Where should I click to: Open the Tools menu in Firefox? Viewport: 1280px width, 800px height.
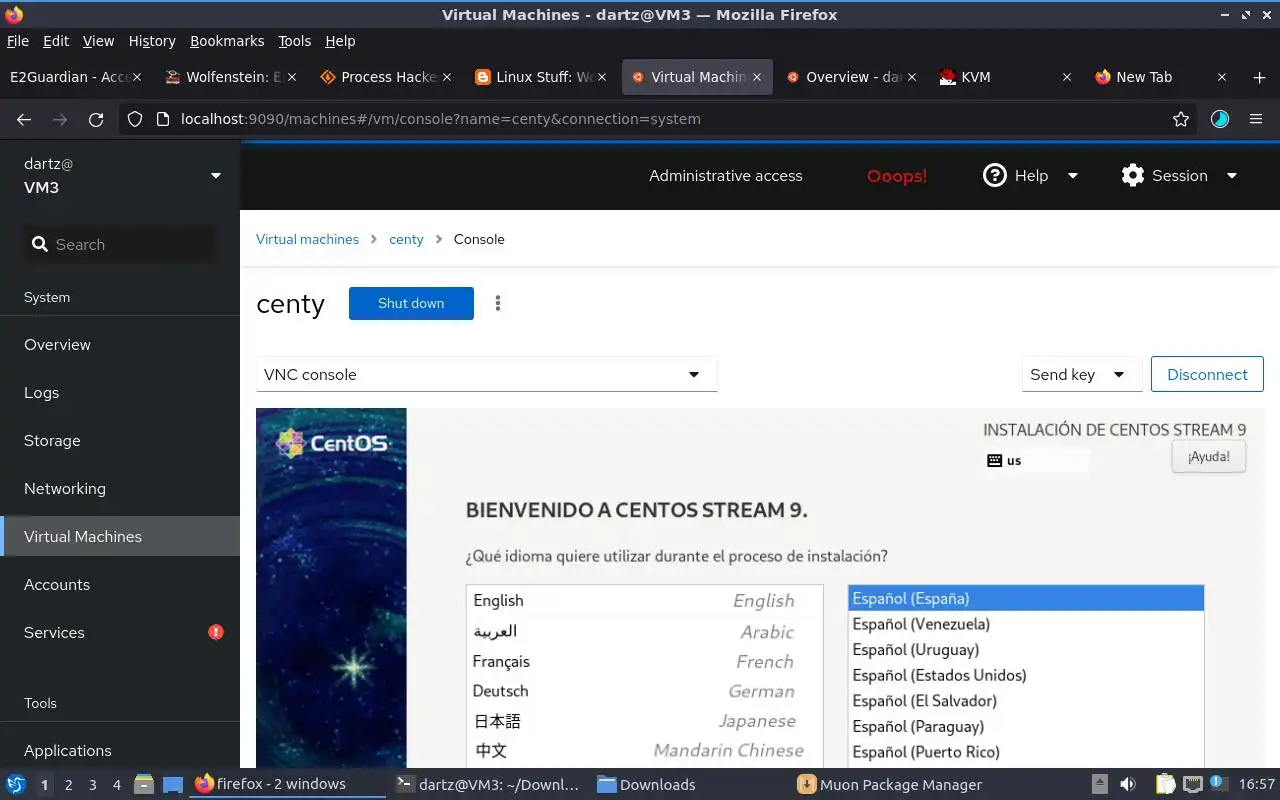[x=295, y=41]
